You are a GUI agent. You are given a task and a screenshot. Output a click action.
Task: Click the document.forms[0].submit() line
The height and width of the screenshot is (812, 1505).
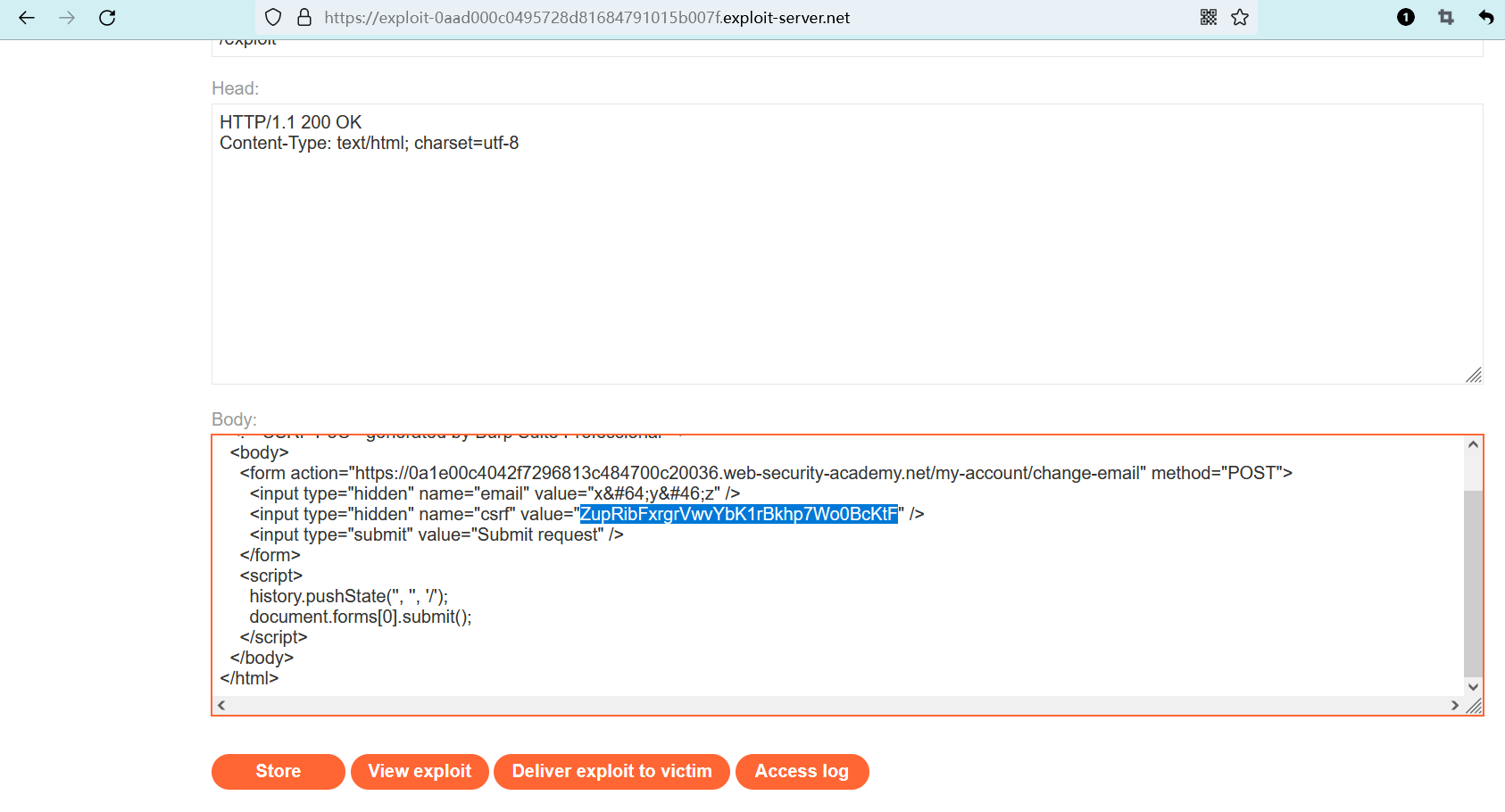(361, 617)
